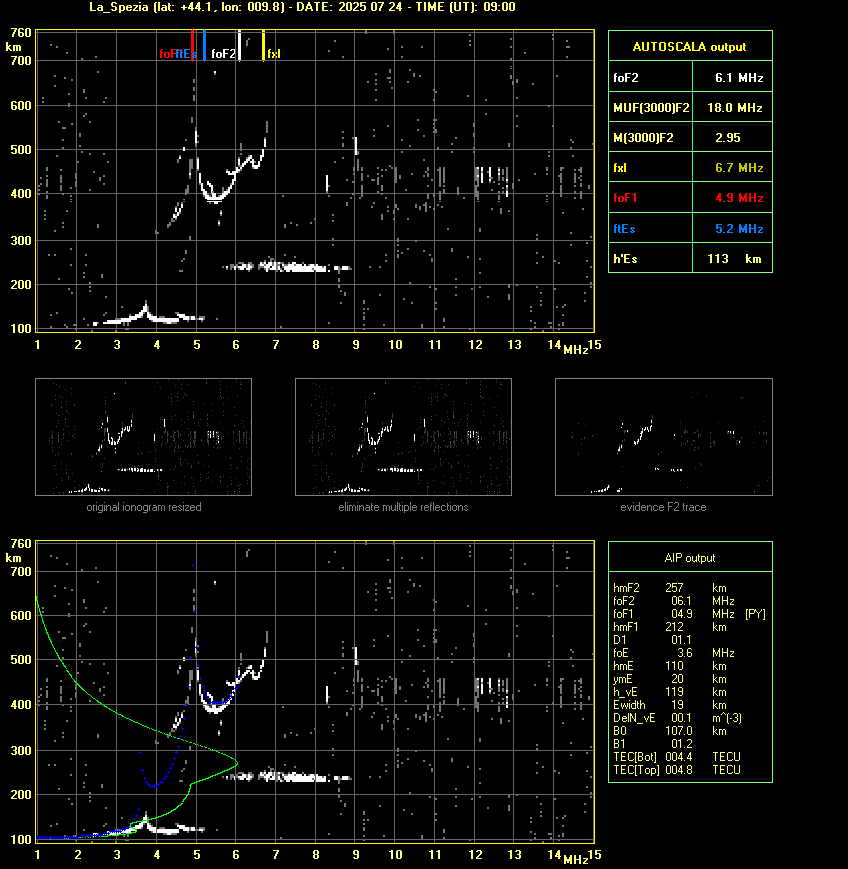Select the 113 km value cell
Viewport: 848px width, 869px height.
click(732, 258)
